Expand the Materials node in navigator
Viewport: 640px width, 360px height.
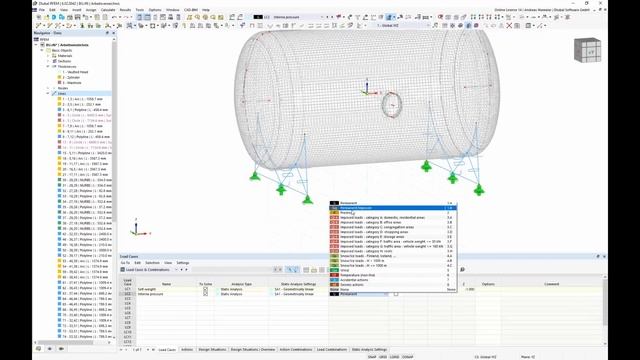tap(48, 56)
